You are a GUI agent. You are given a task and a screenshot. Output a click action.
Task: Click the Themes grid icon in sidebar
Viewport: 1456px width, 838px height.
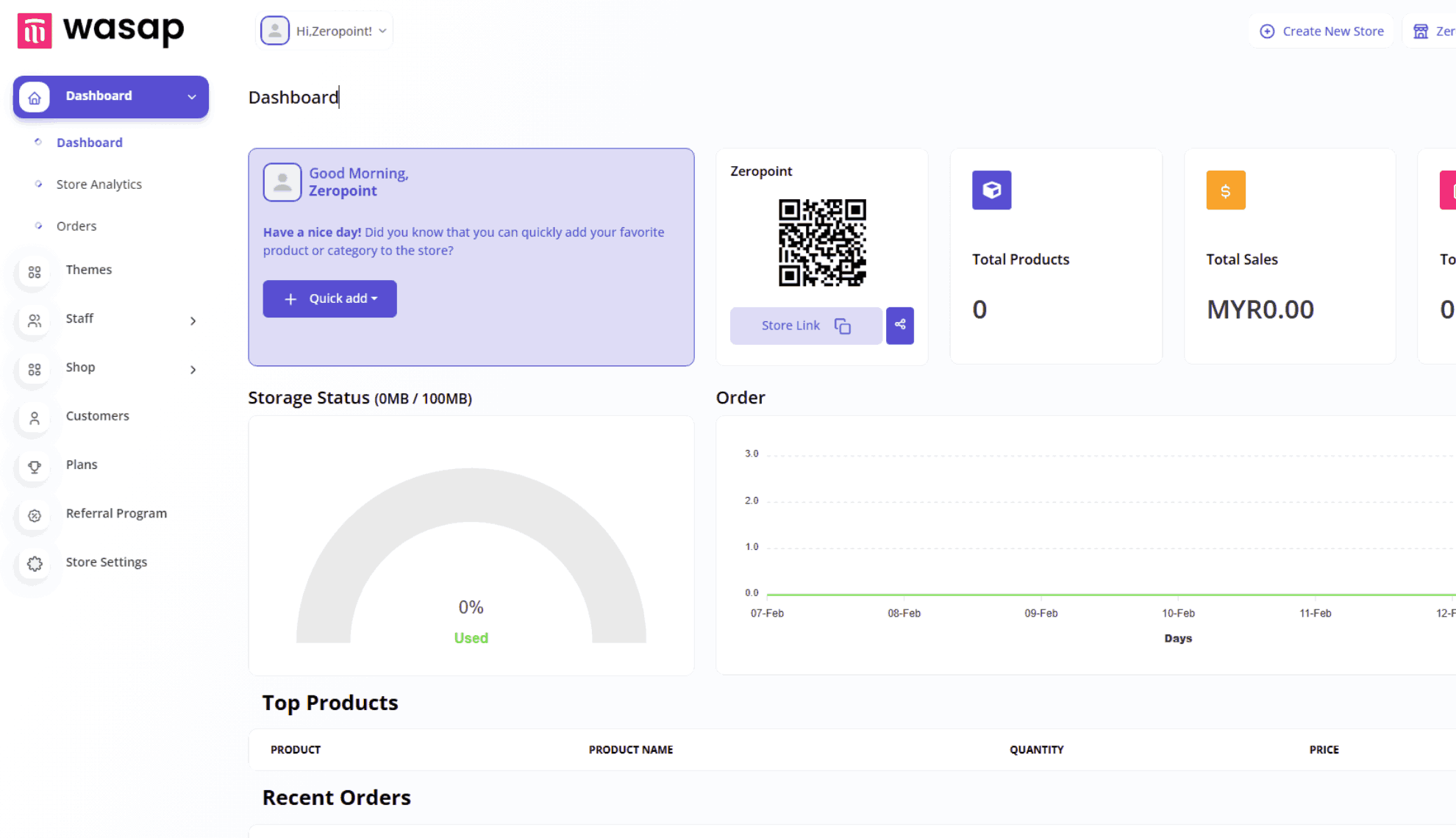pyautogui.click(x=35, y=272)
